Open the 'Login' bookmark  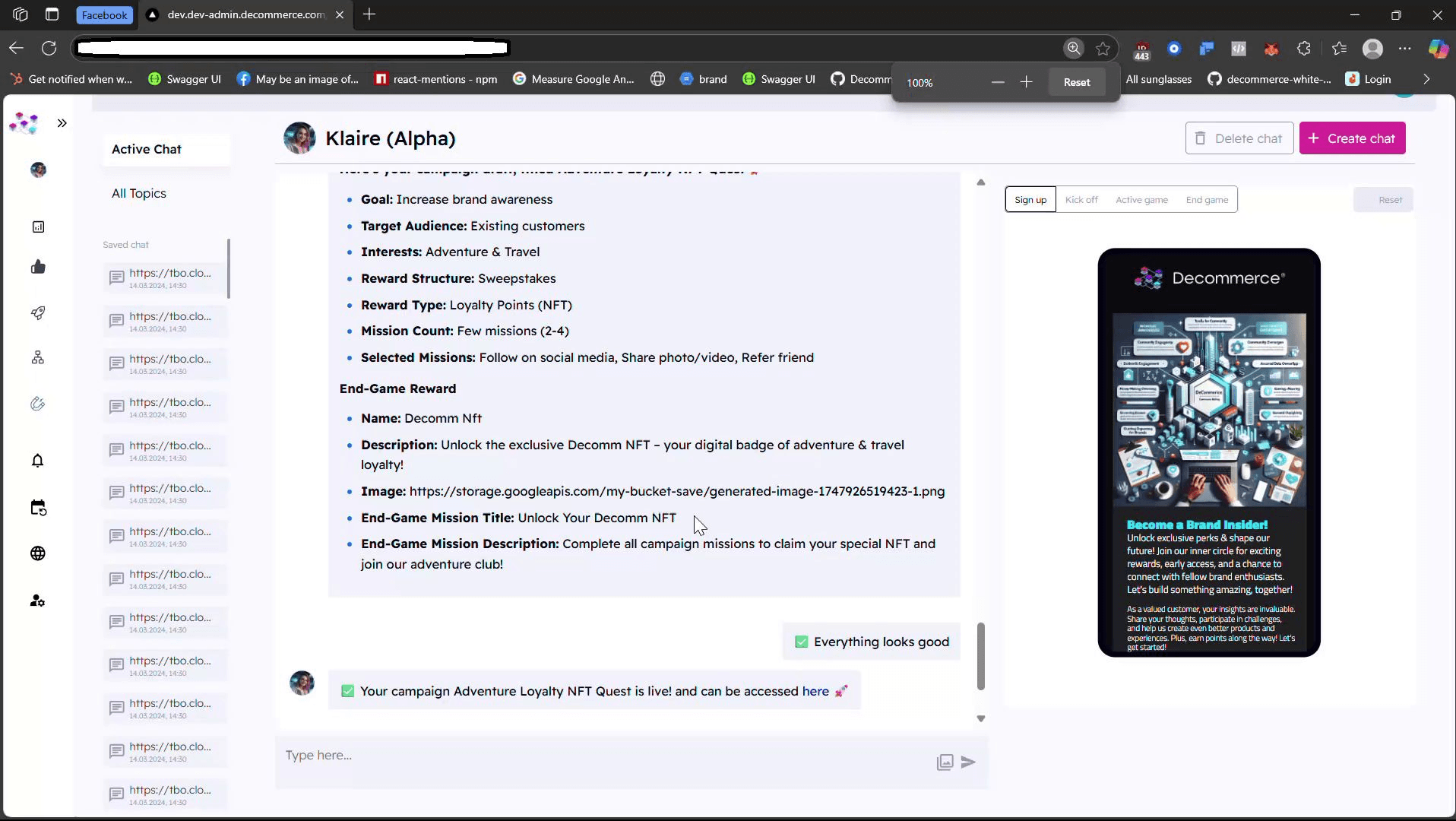[x=1369, y=79]
